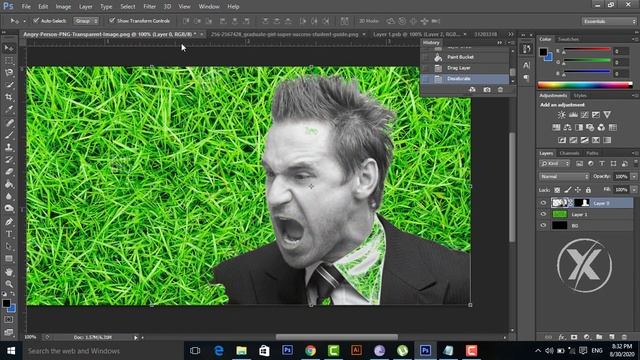Open the status bar info arrow menu
Screen dimensions: 640x360
click(136, 338)
